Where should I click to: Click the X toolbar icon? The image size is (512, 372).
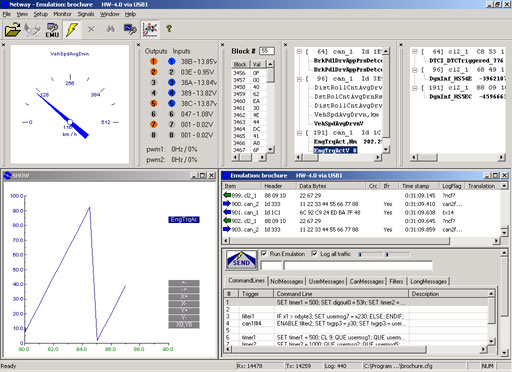pyautogui.click(x=91, y=29)
